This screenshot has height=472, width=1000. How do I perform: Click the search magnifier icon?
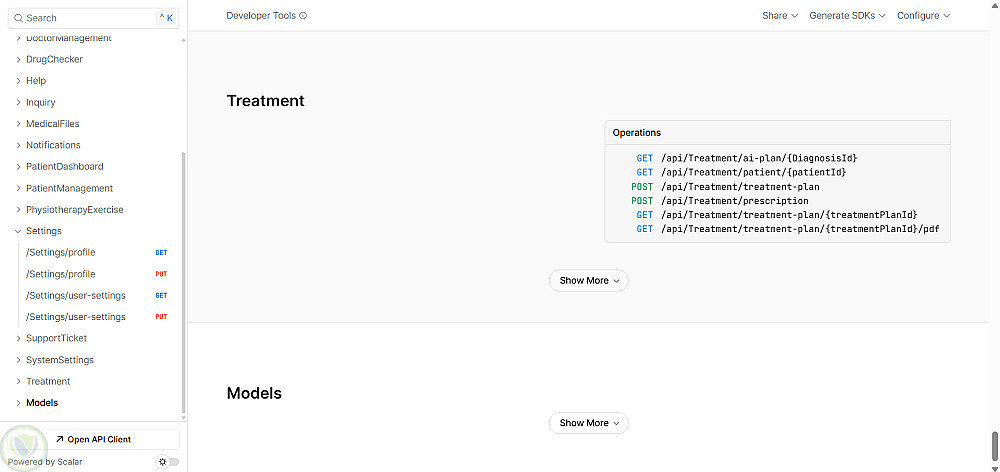18,18
